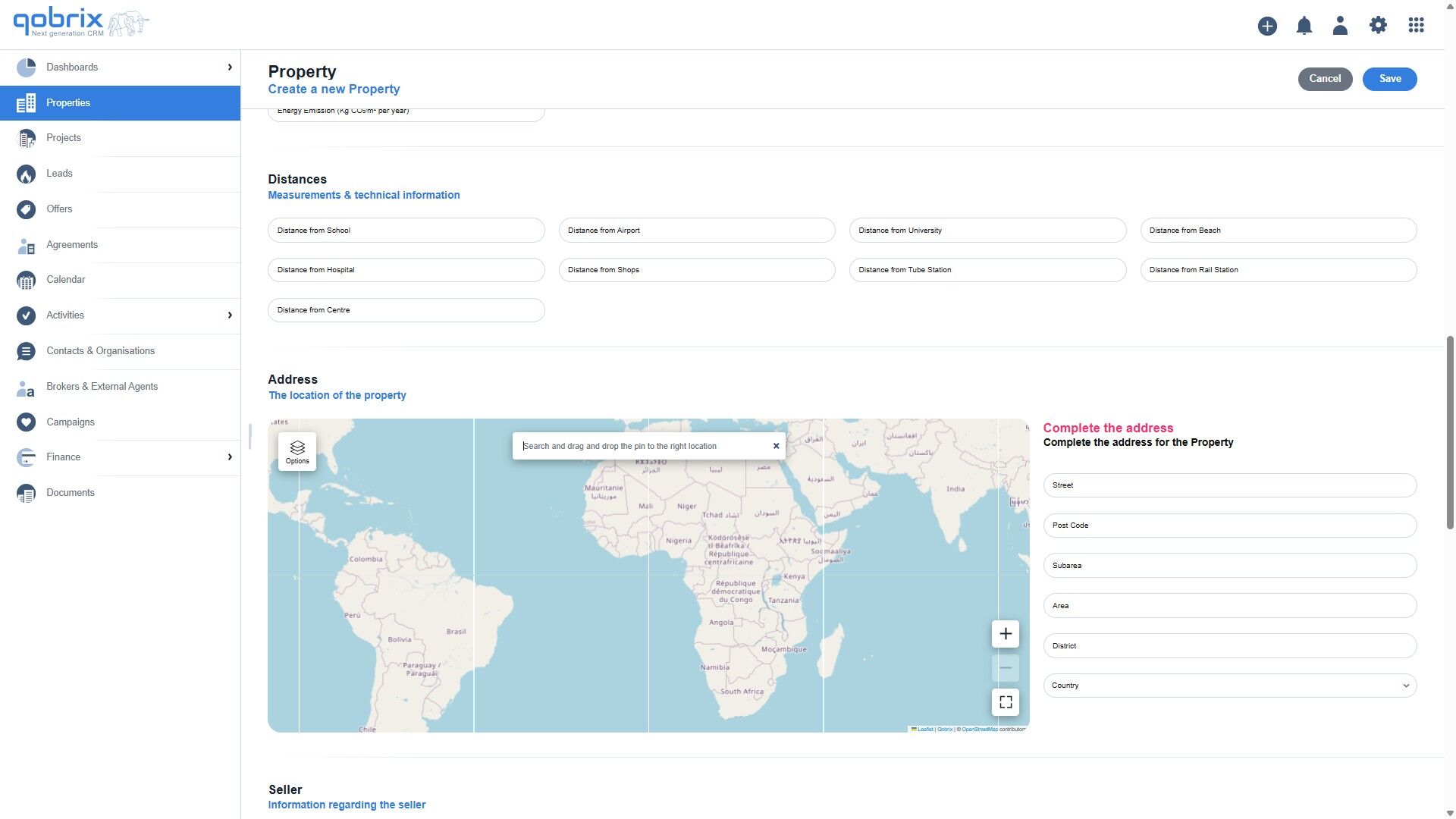Focus Distance from University field
The width and height of the screenshot is (1456, 819).
point(987,231)
